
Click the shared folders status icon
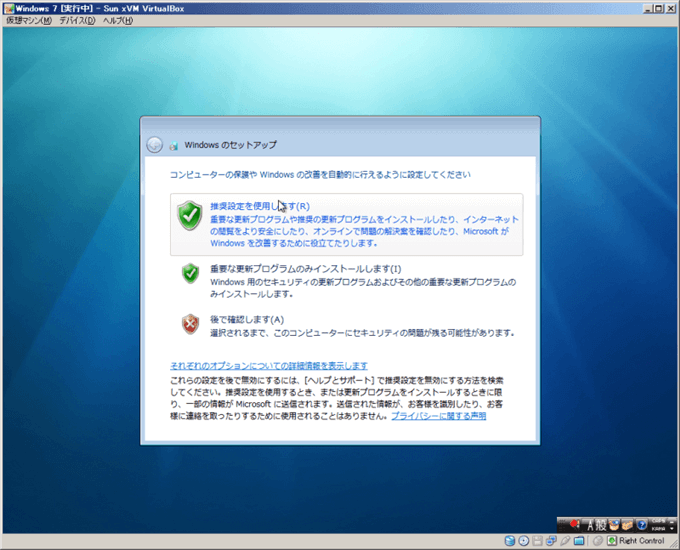[580, 541]
